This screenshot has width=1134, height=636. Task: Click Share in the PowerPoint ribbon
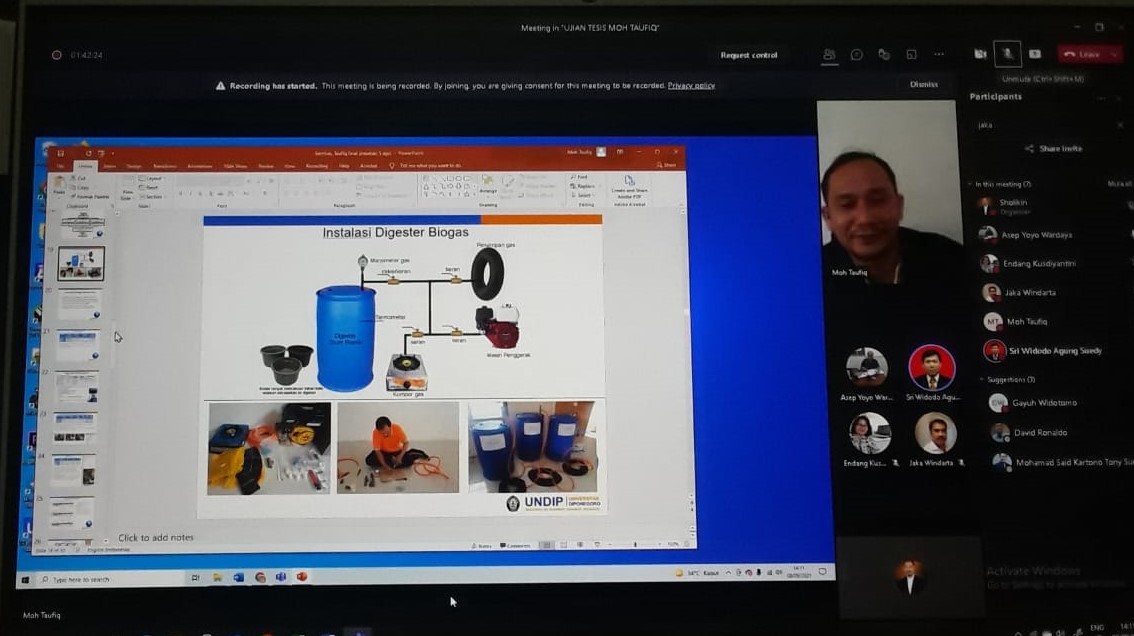[x=667, y=166]
